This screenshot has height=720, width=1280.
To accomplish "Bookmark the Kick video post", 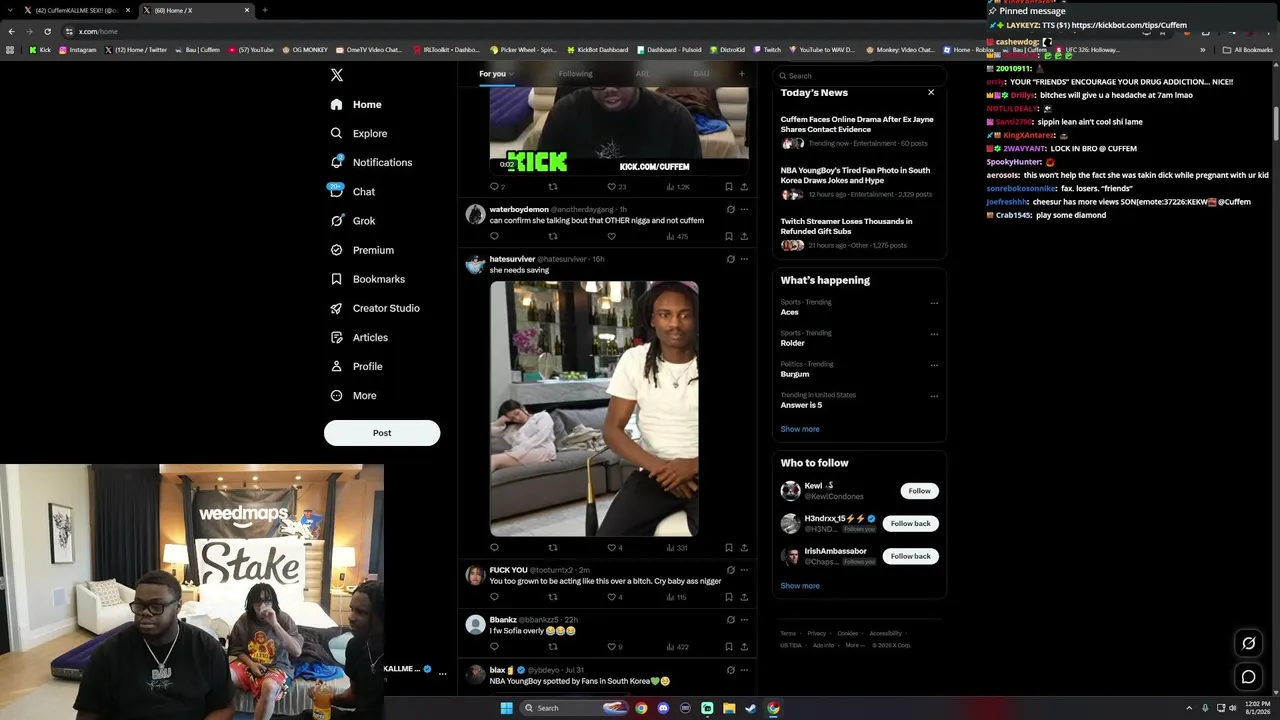I will pos(728,187).
